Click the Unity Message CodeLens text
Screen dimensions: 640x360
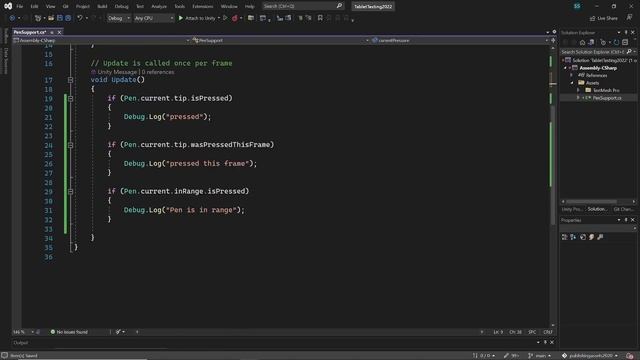(117, 72)
